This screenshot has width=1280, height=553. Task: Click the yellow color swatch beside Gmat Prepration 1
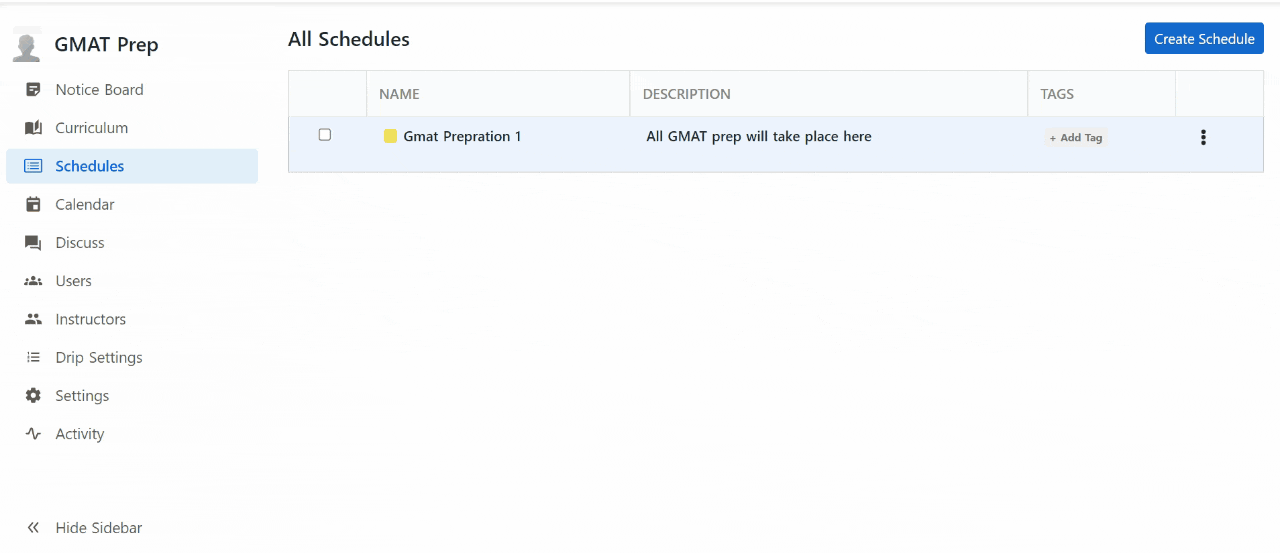(391, 136)
